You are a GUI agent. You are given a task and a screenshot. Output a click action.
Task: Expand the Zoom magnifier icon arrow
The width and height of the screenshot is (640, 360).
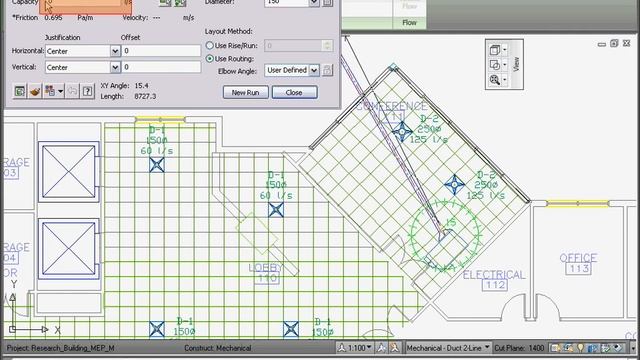504,80
